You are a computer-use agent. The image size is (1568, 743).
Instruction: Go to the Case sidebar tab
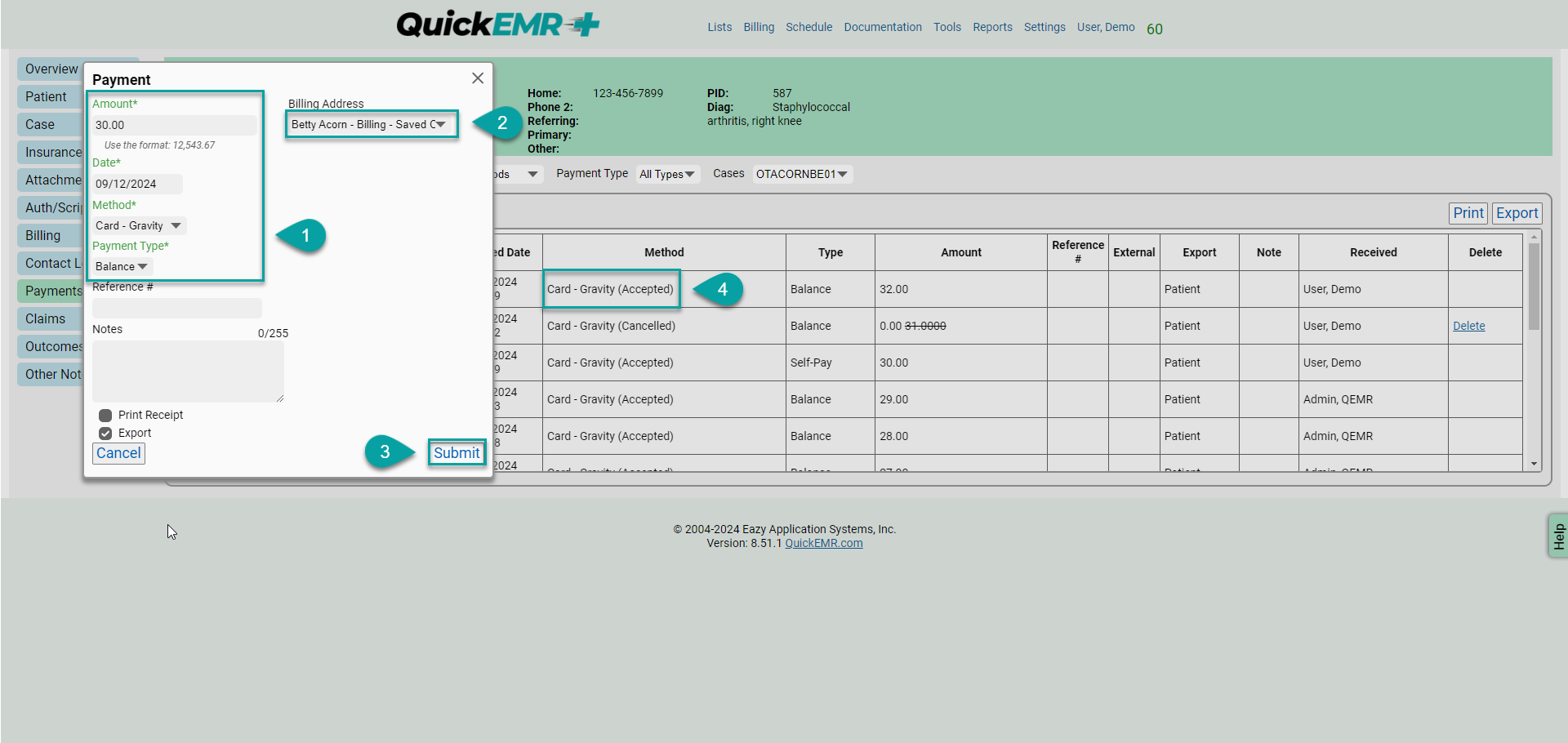tap(51, 125)
